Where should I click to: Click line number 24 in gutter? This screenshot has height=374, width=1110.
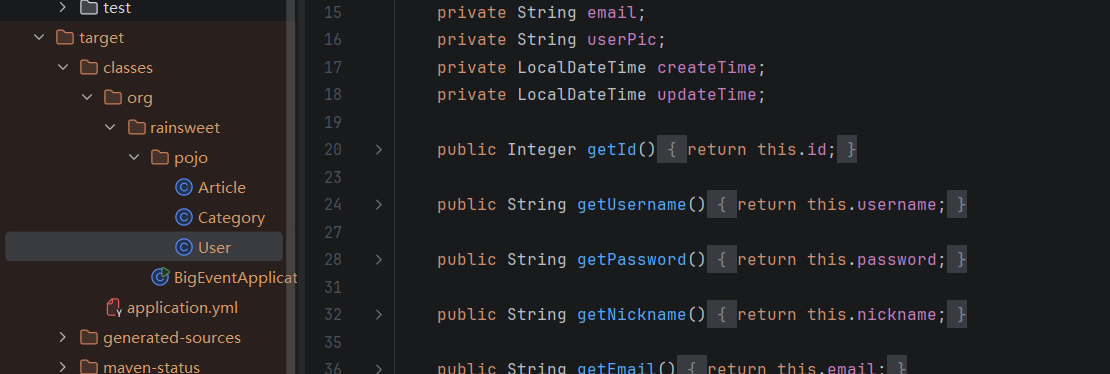333,205
